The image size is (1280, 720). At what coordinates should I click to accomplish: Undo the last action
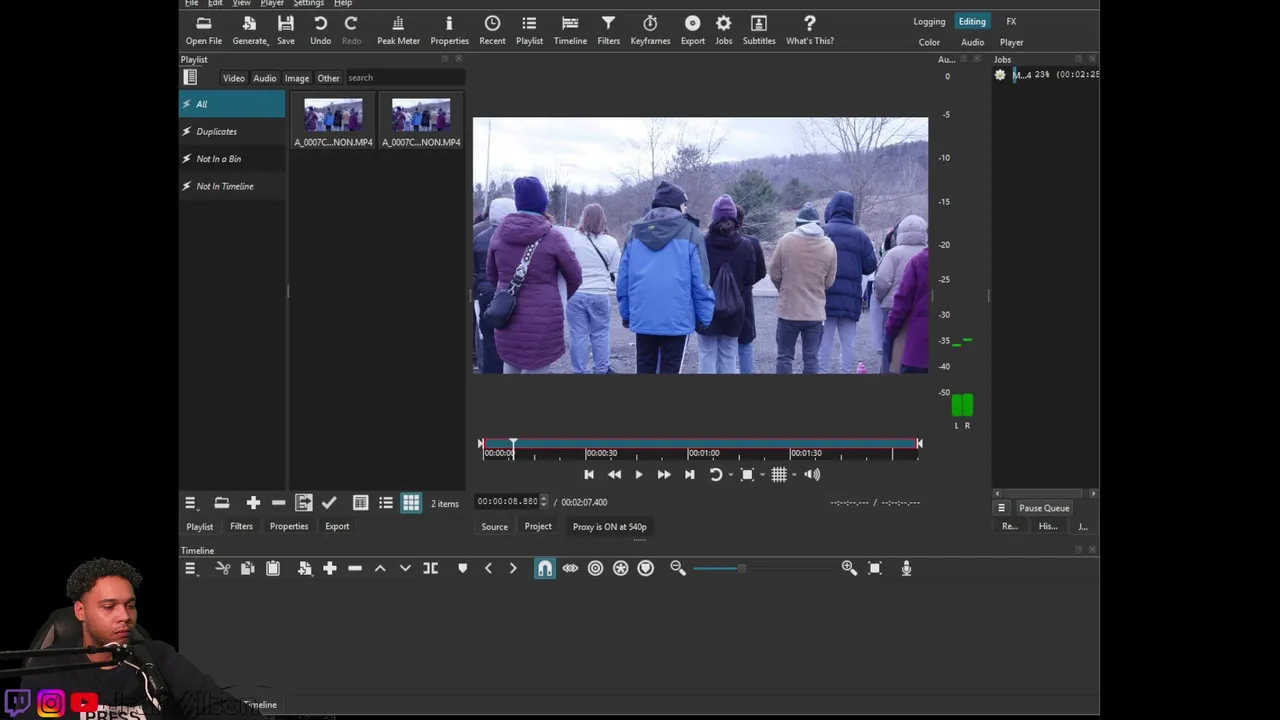[x=320, y=30]
